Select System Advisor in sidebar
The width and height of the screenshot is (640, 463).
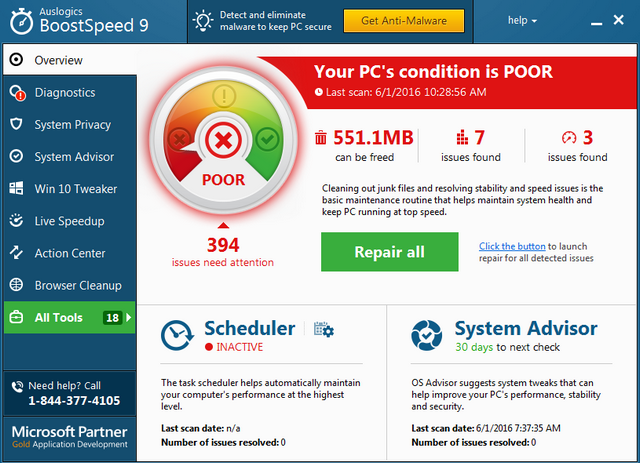click(x=70, y=156)
